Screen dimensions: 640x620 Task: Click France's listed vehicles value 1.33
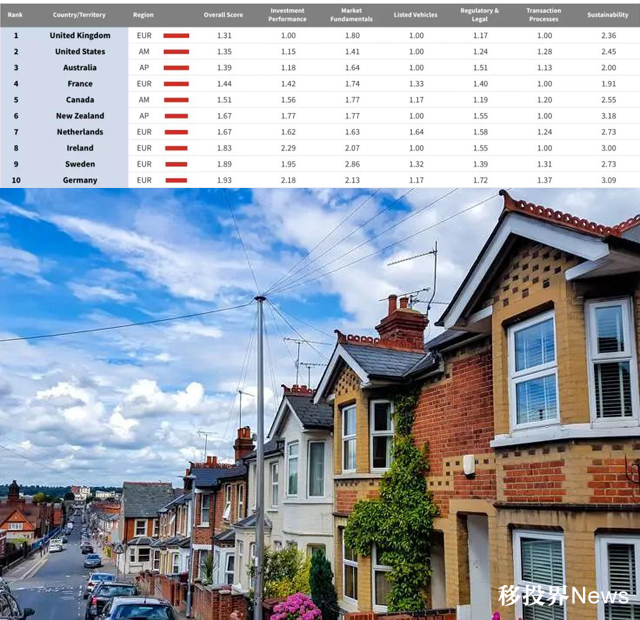click(416, 84)
